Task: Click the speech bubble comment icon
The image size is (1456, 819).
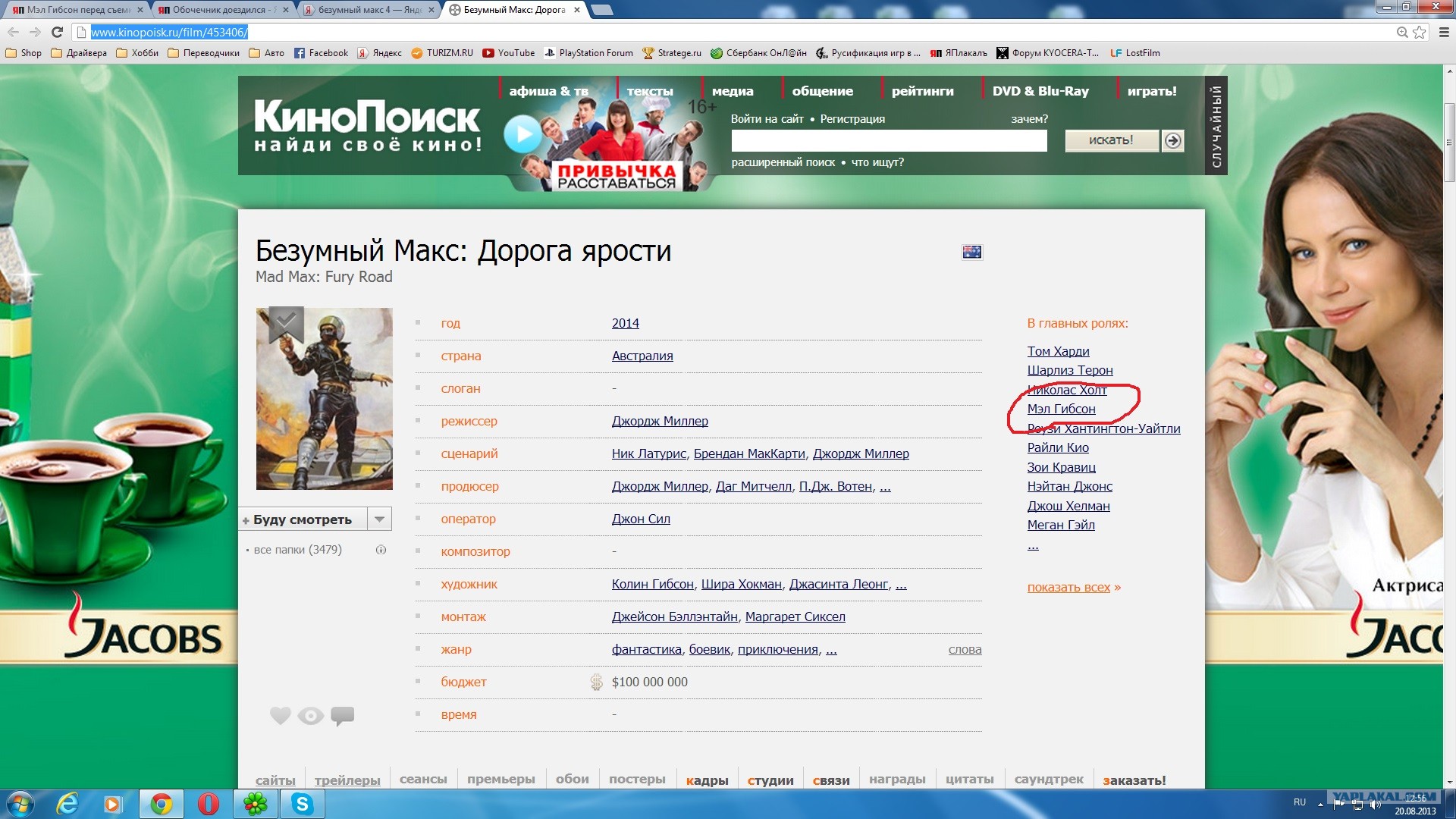Action: tap(343, 715)
